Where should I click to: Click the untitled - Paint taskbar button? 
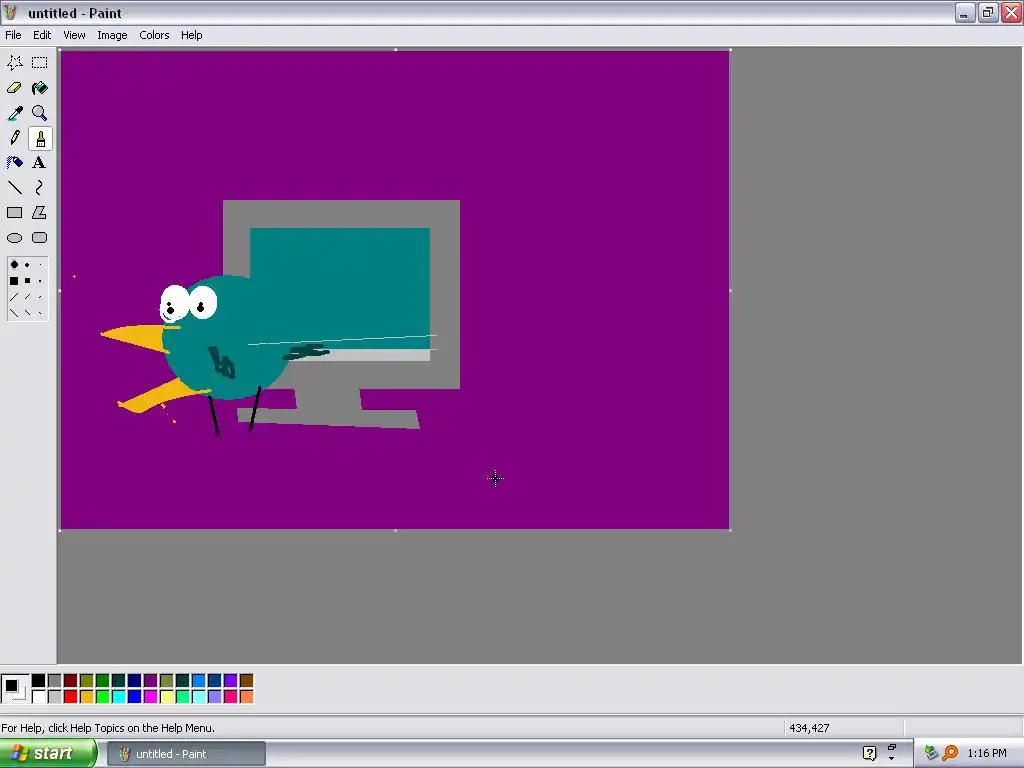point(186,754)
